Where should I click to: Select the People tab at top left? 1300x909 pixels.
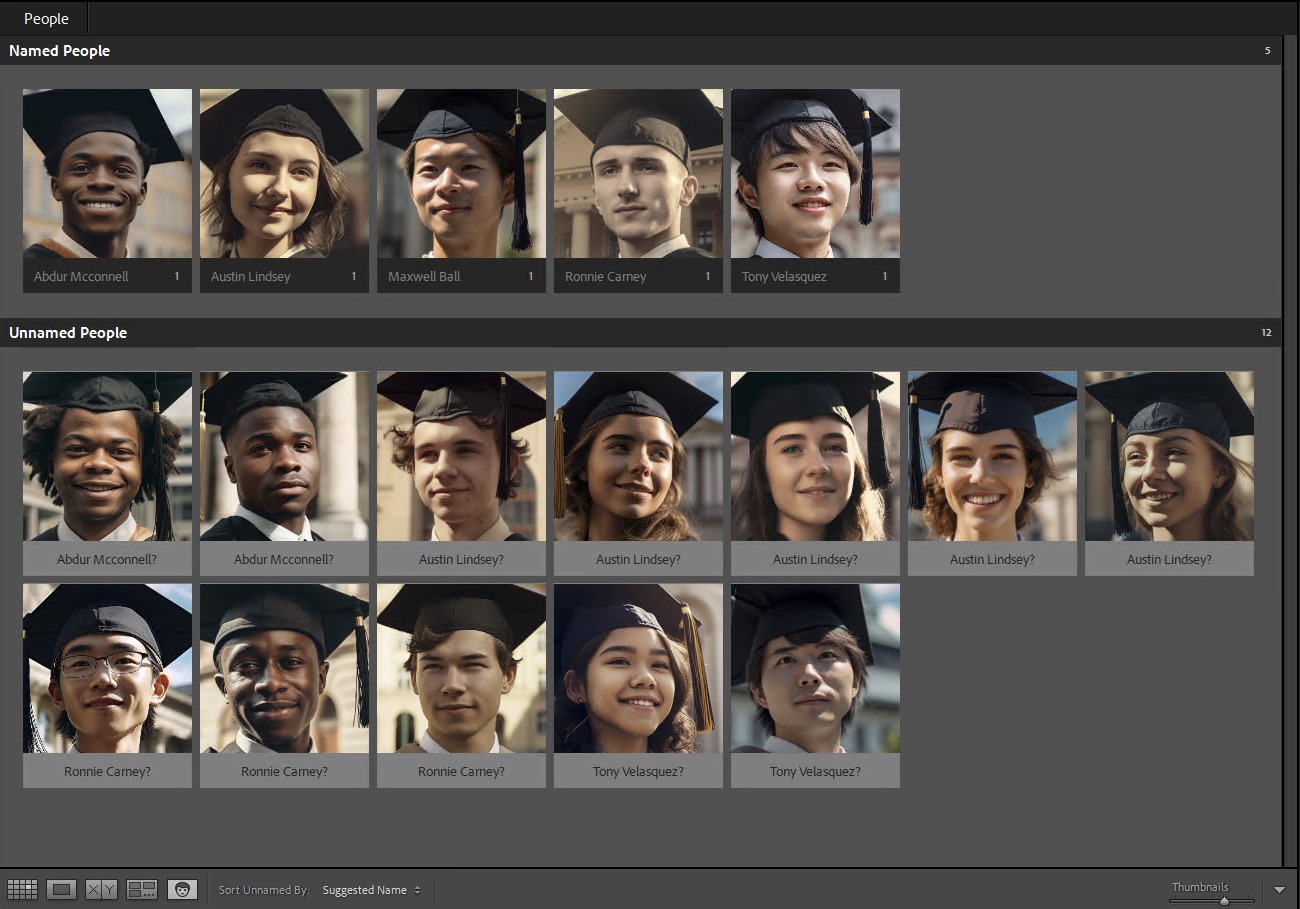[46, 18]
